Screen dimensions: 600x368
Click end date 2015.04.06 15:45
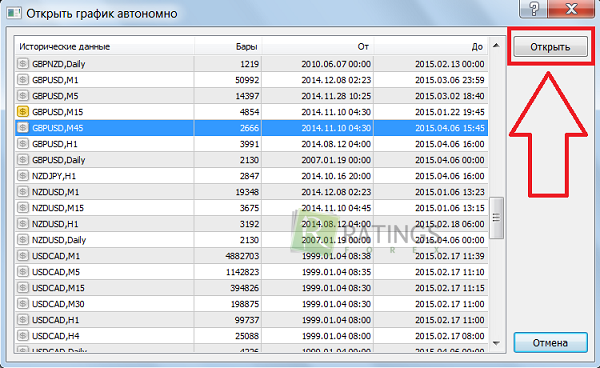tap(450, 128)
